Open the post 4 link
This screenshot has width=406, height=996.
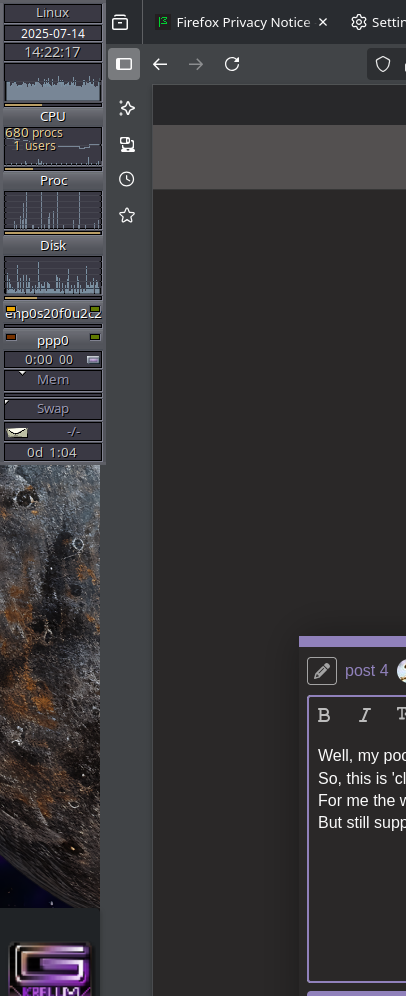[367, 671]
